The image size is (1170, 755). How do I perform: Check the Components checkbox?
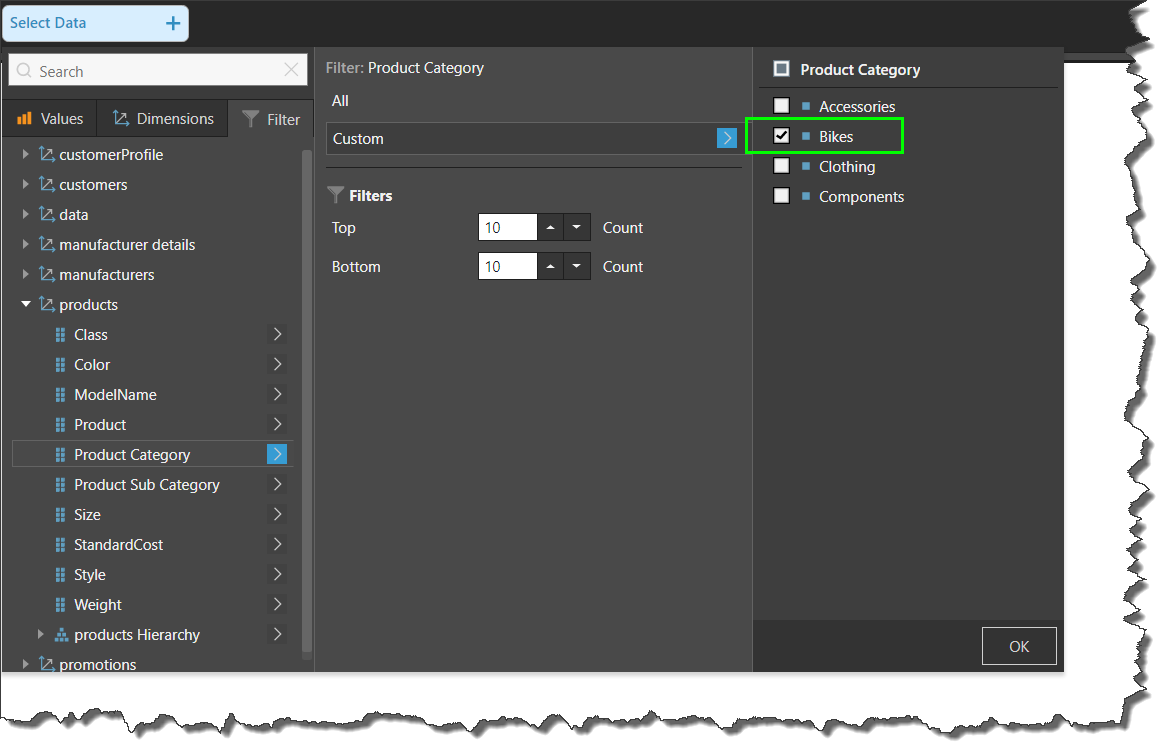tap(781, 195)
